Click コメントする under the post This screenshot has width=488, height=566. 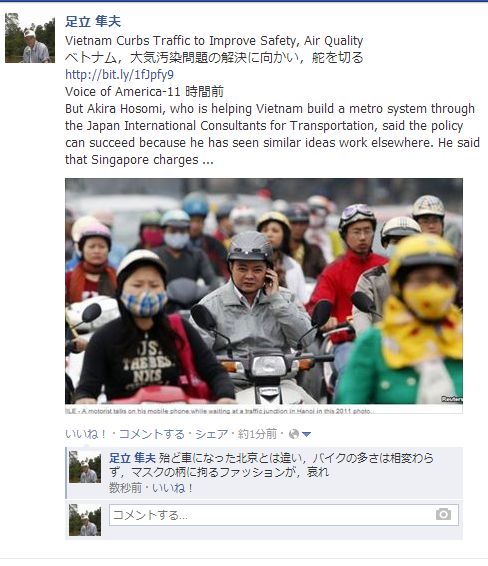pos(152,434)
